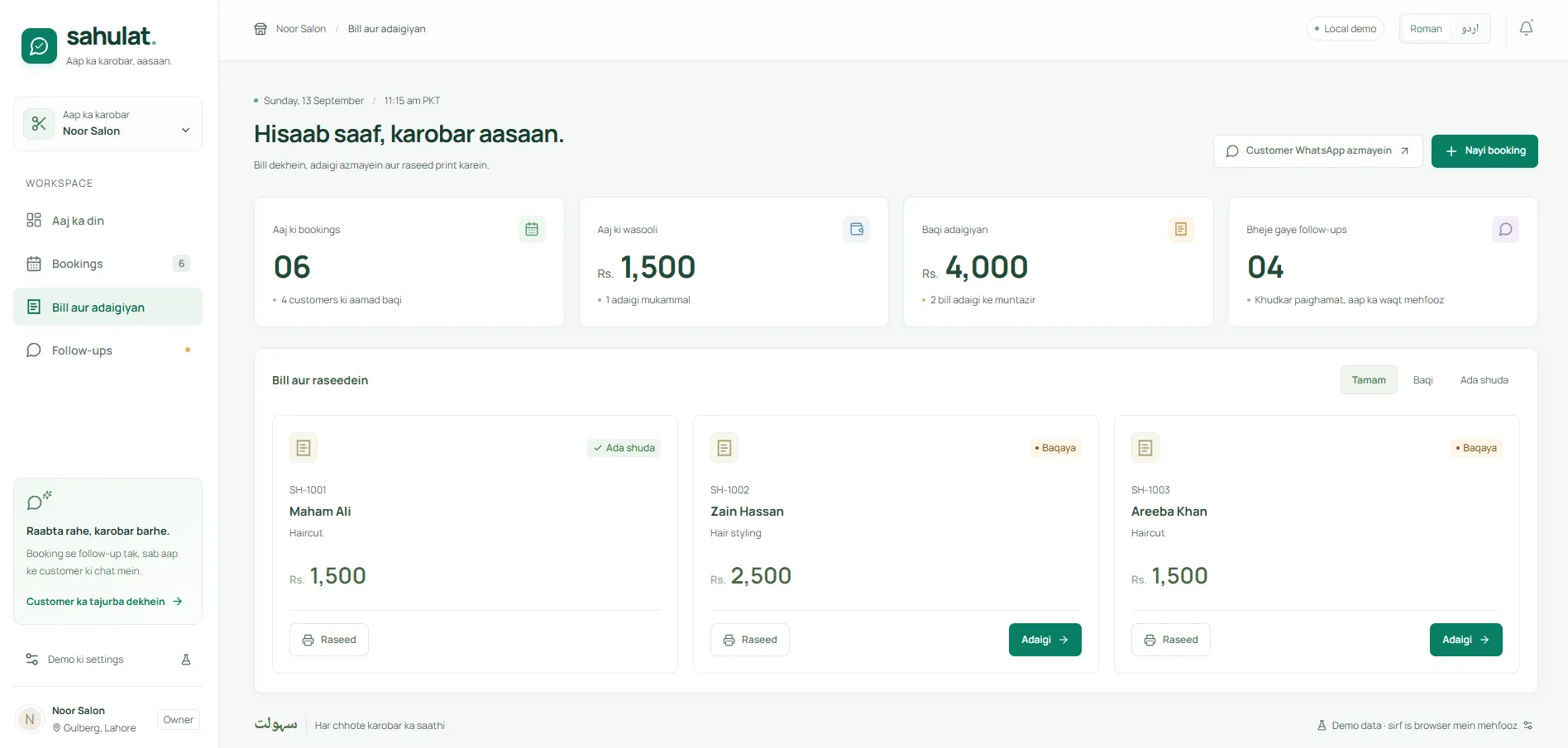This screenshot has height=748, width=1568.
Task: Click bill number SH-1002
Action: [729, 490]
